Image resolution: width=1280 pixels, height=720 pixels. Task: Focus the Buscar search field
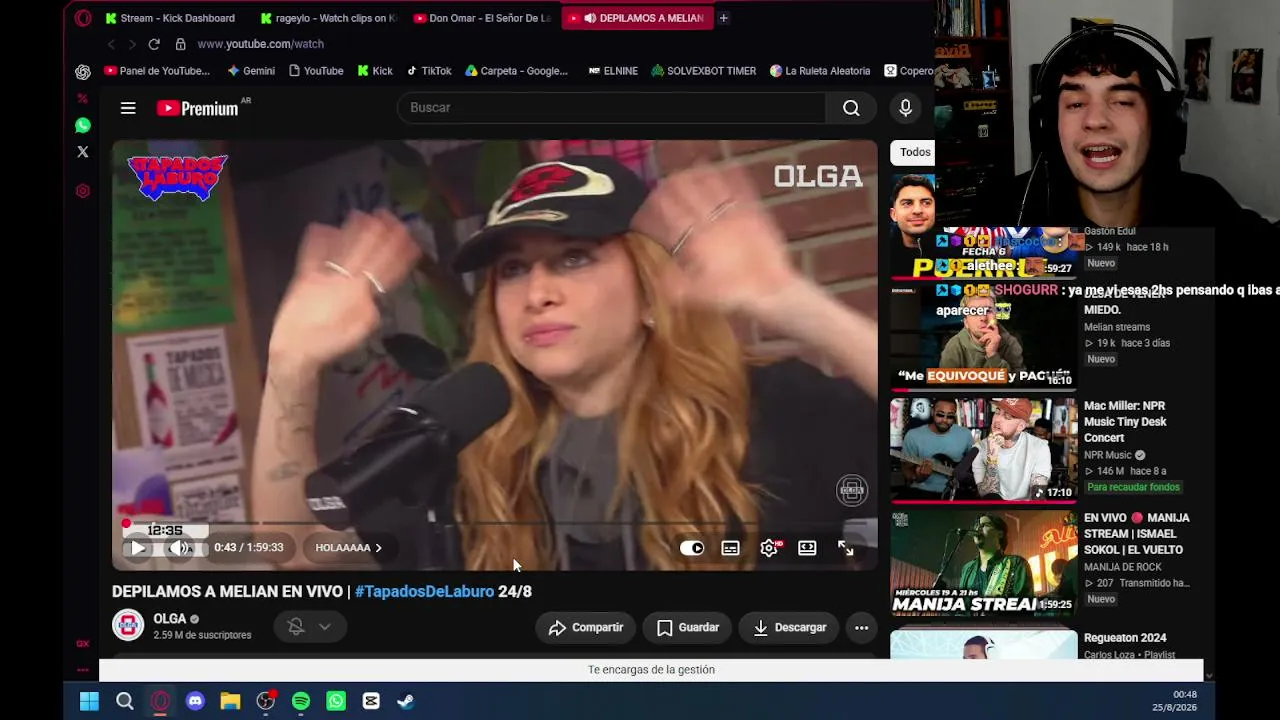pyautogui.click(x=611, y=108)
